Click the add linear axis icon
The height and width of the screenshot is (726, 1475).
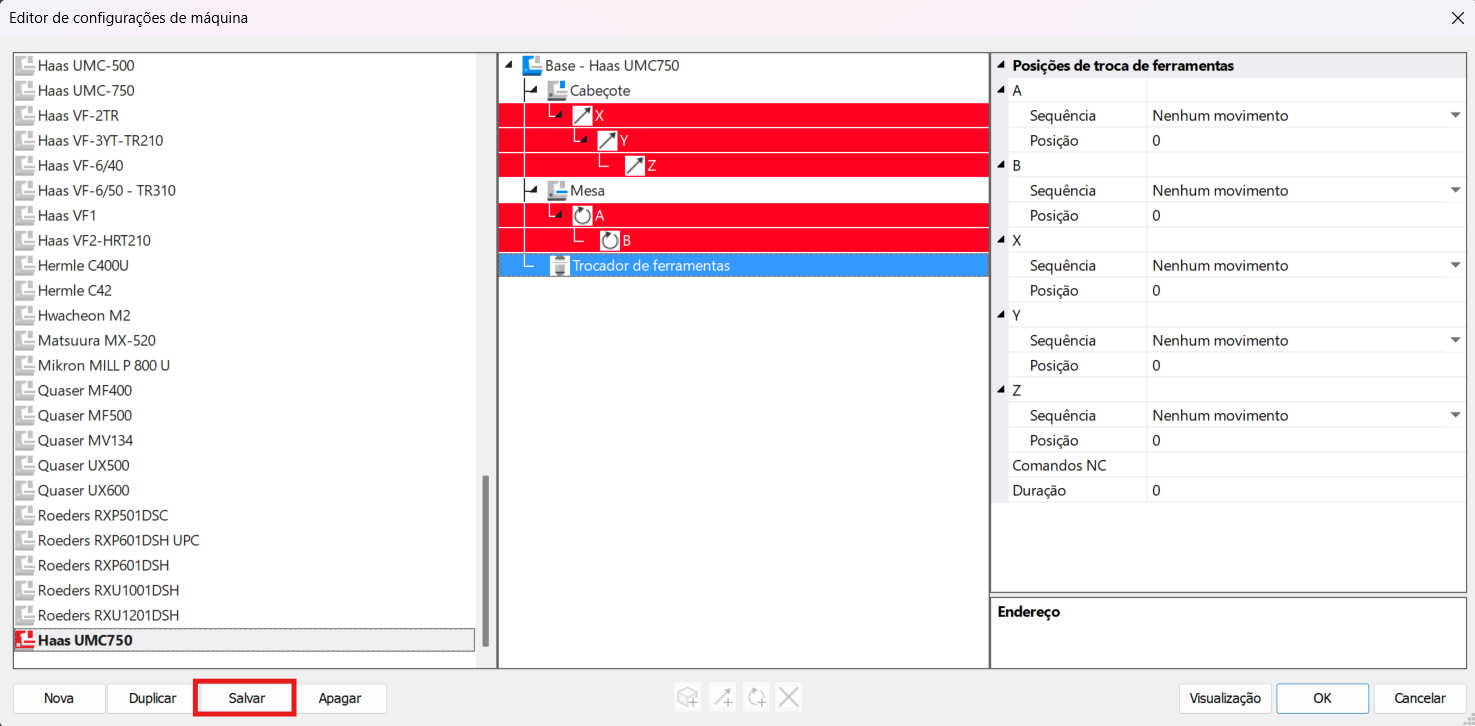(x=723, y=697)
